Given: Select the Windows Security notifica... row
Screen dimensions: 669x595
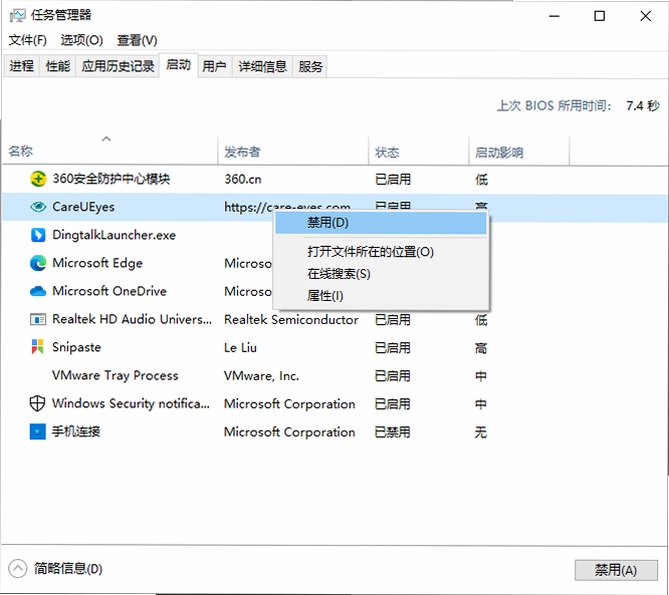Looking at the screenshot, I should (131, 403).
